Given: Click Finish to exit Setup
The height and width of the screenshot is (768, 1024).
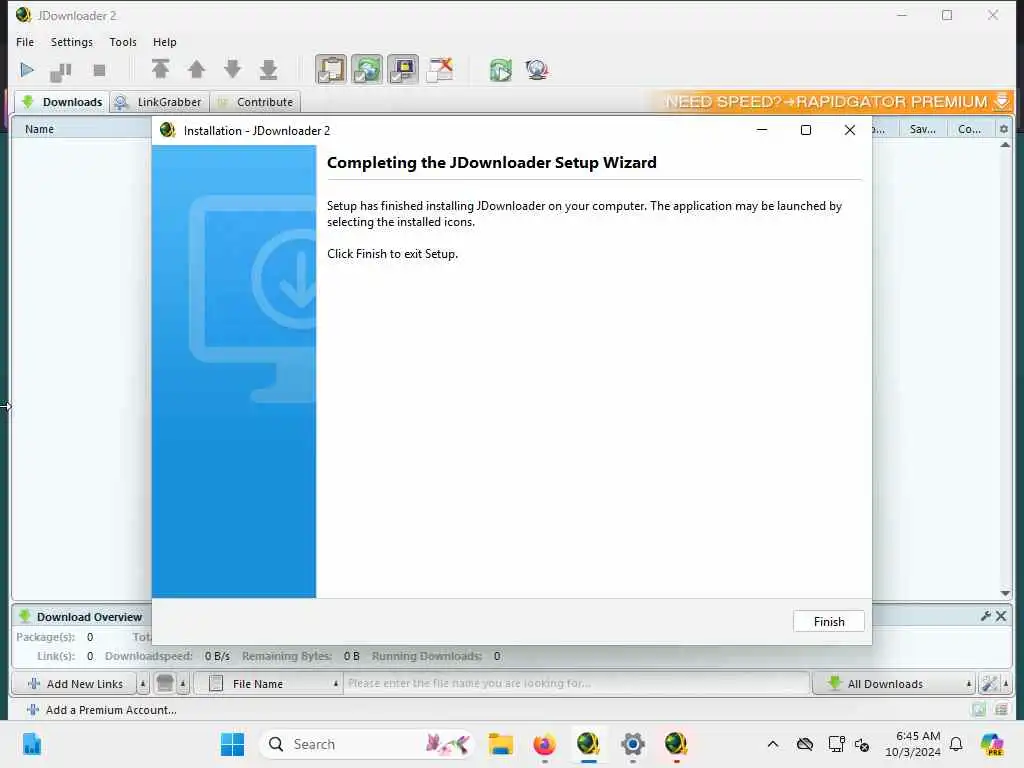Looking at the screenshot, I should coord(828,621).
